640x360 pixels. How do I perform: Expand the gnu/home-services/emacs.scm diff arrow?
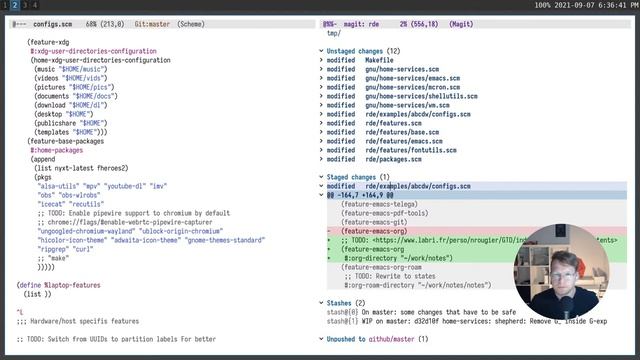(x=321, y=78)
